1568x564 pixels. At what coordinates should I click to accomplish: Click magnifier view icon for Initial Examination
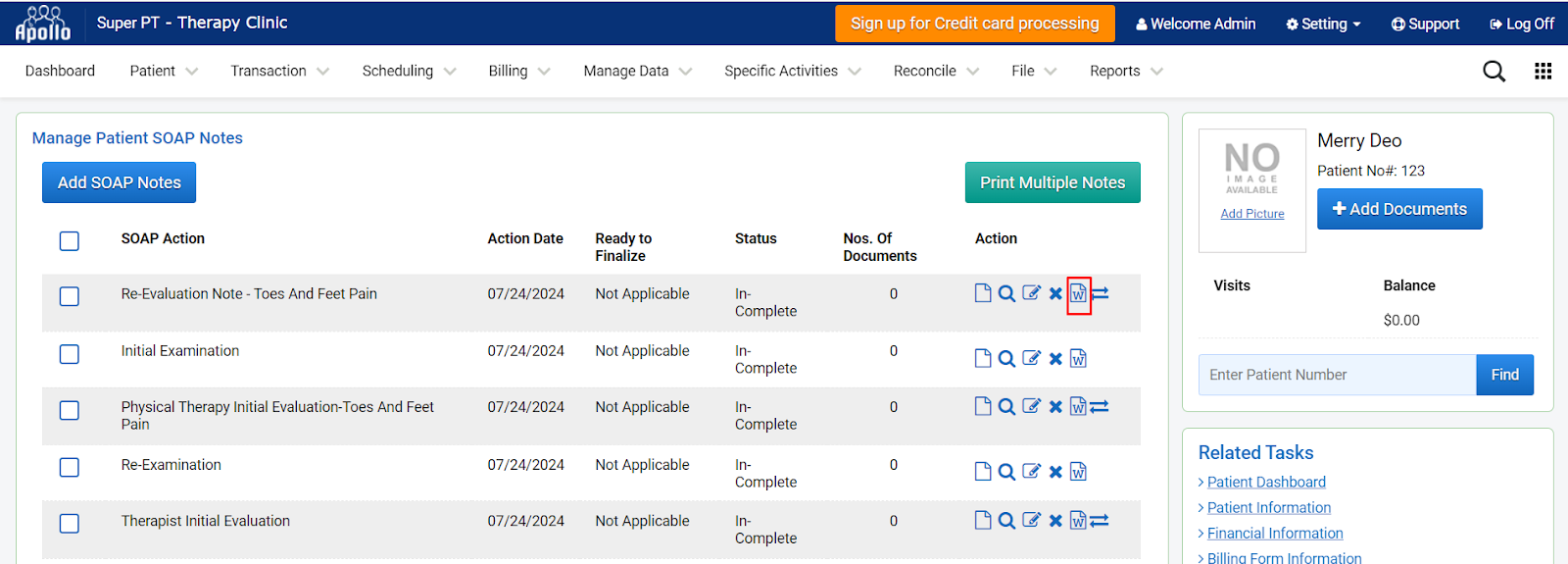tap(1006, 359)
